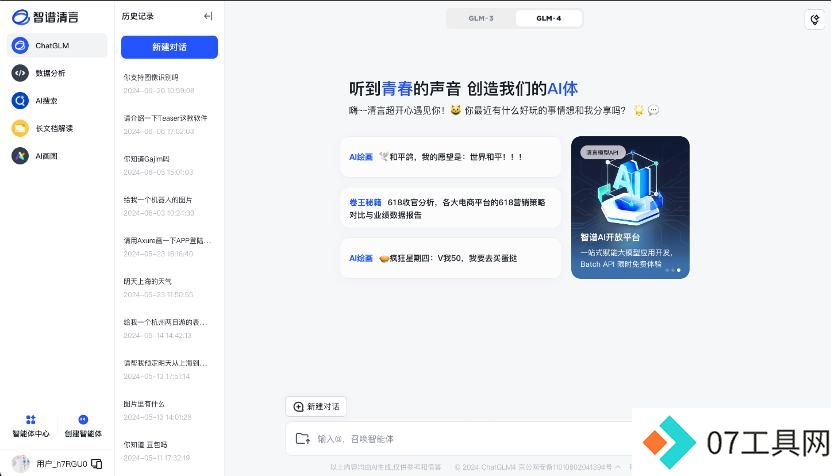Expand the chevron in the footer bar

[x=618, y=467]
